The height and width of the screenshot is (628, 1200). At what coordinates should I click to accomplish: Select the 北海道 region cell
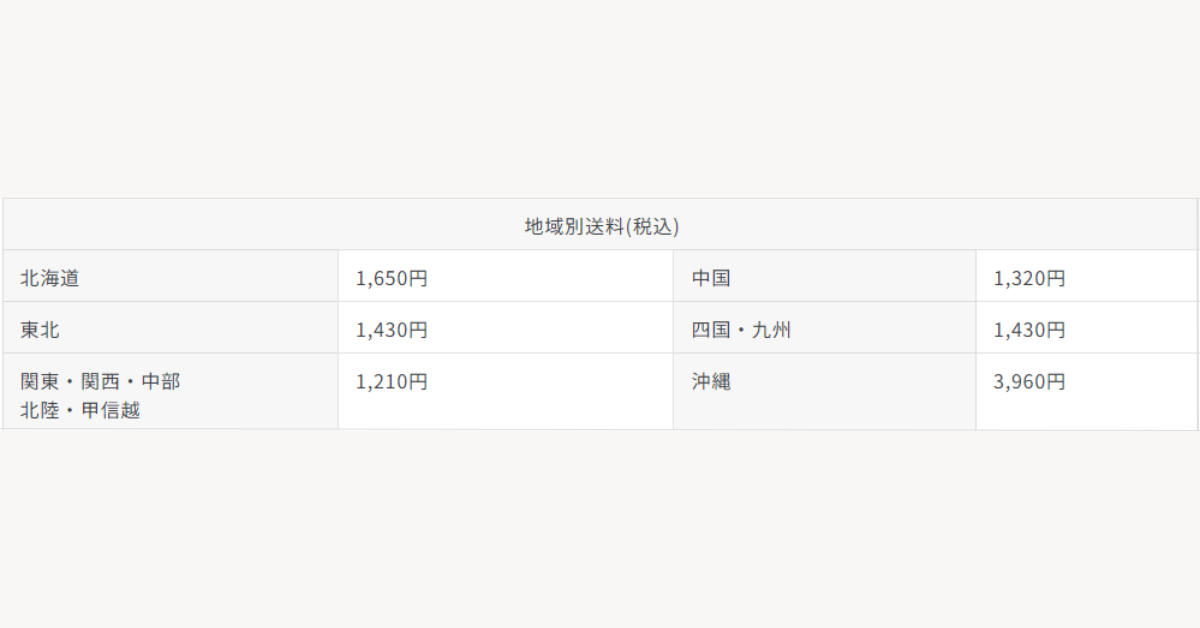pos(170,277)
